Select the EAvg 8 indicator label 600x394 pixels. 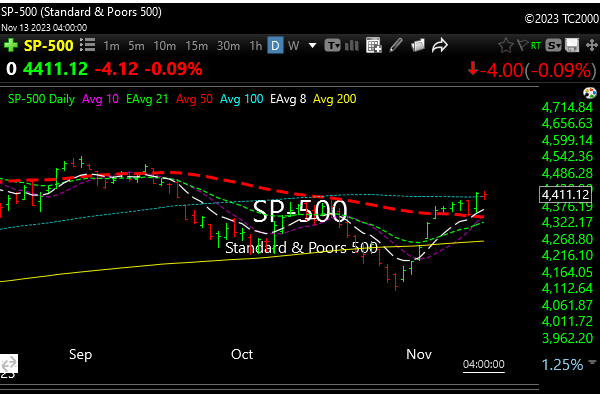coord(288,99)
